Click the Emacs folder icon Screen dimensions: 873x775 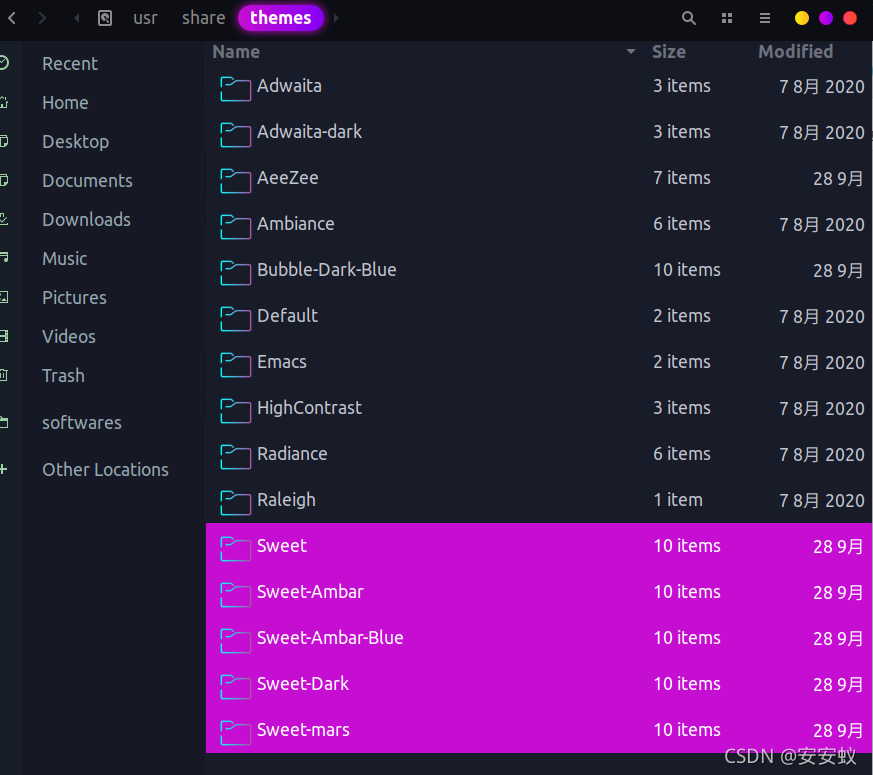coord(235,365)
